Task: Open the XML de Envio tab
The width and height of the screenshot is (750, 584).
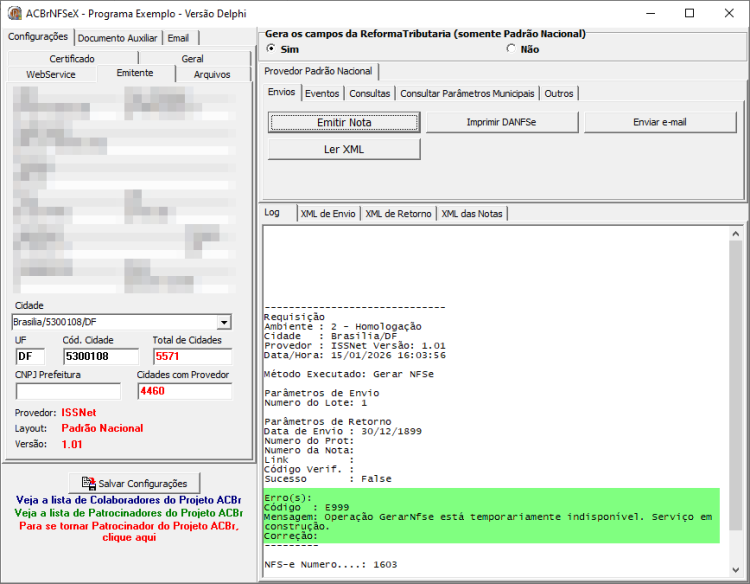Action: [328, 214]
